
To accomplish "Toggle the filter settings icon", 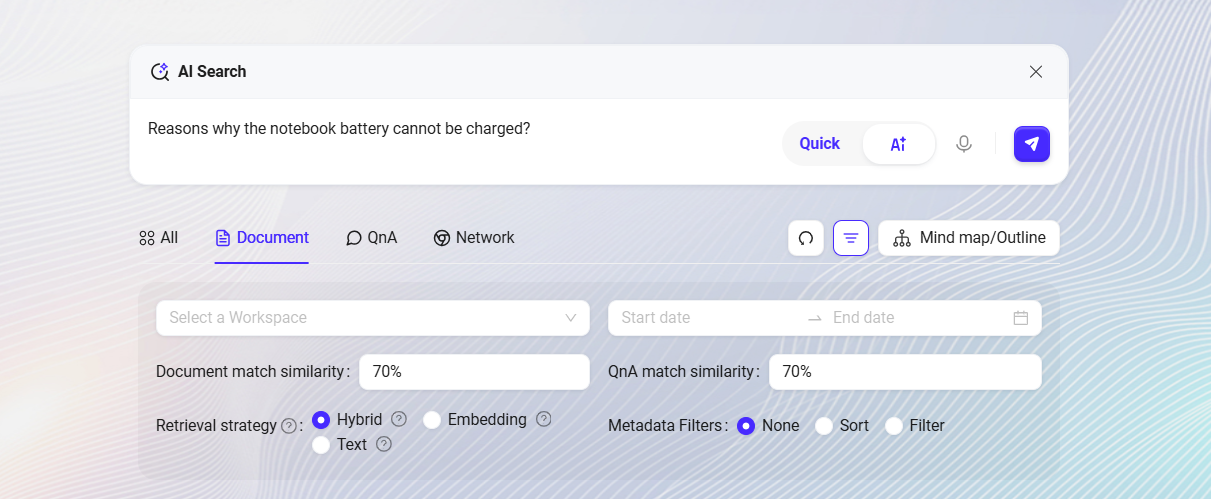I will 851,238.
